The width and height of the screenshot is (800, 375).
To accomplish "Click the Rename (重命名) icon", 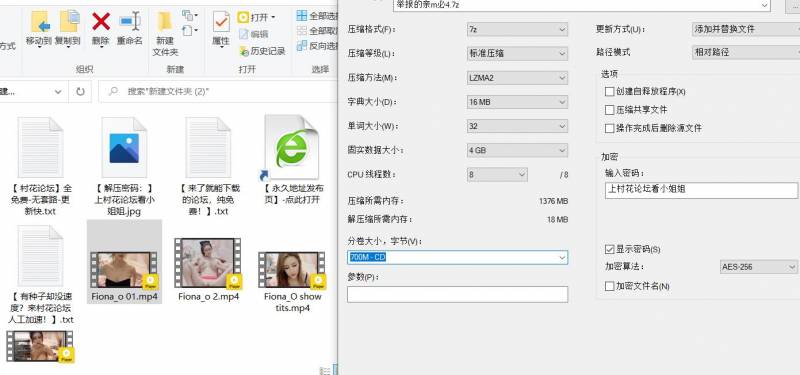I will [x=130, y=22].
